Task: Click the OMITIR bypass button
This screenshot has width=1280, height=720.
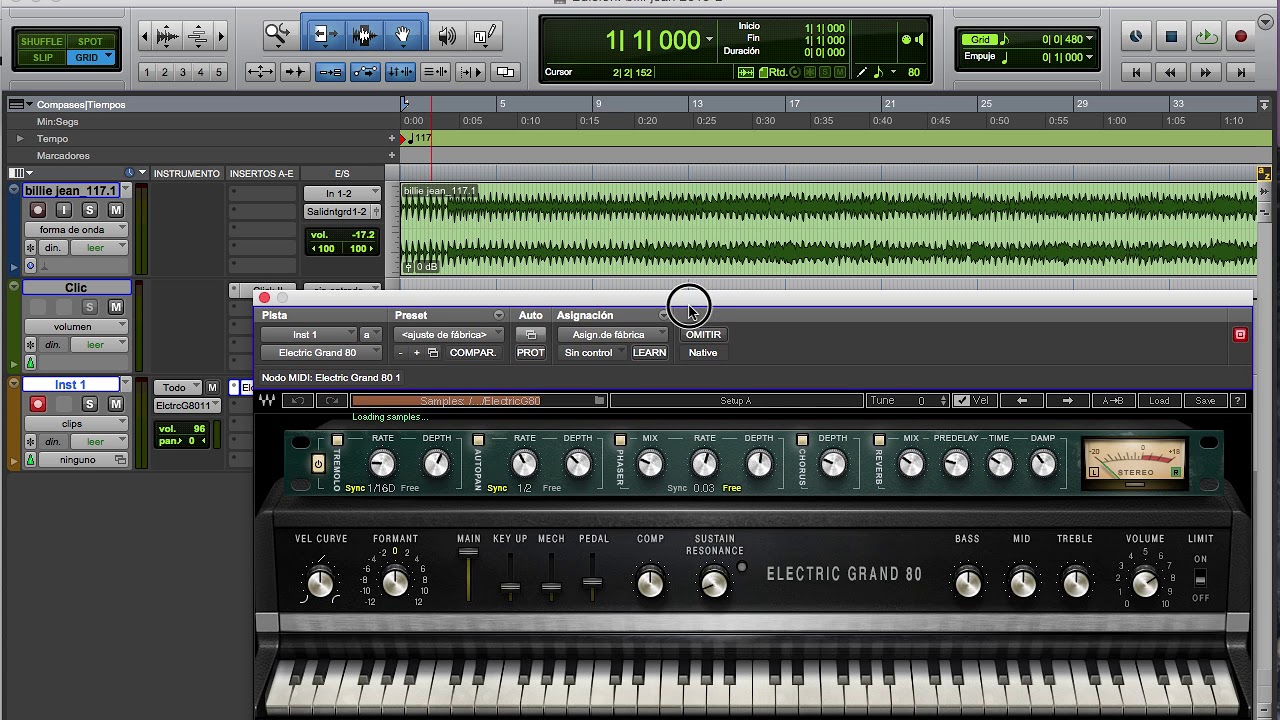Action: (x=703, y=335)
